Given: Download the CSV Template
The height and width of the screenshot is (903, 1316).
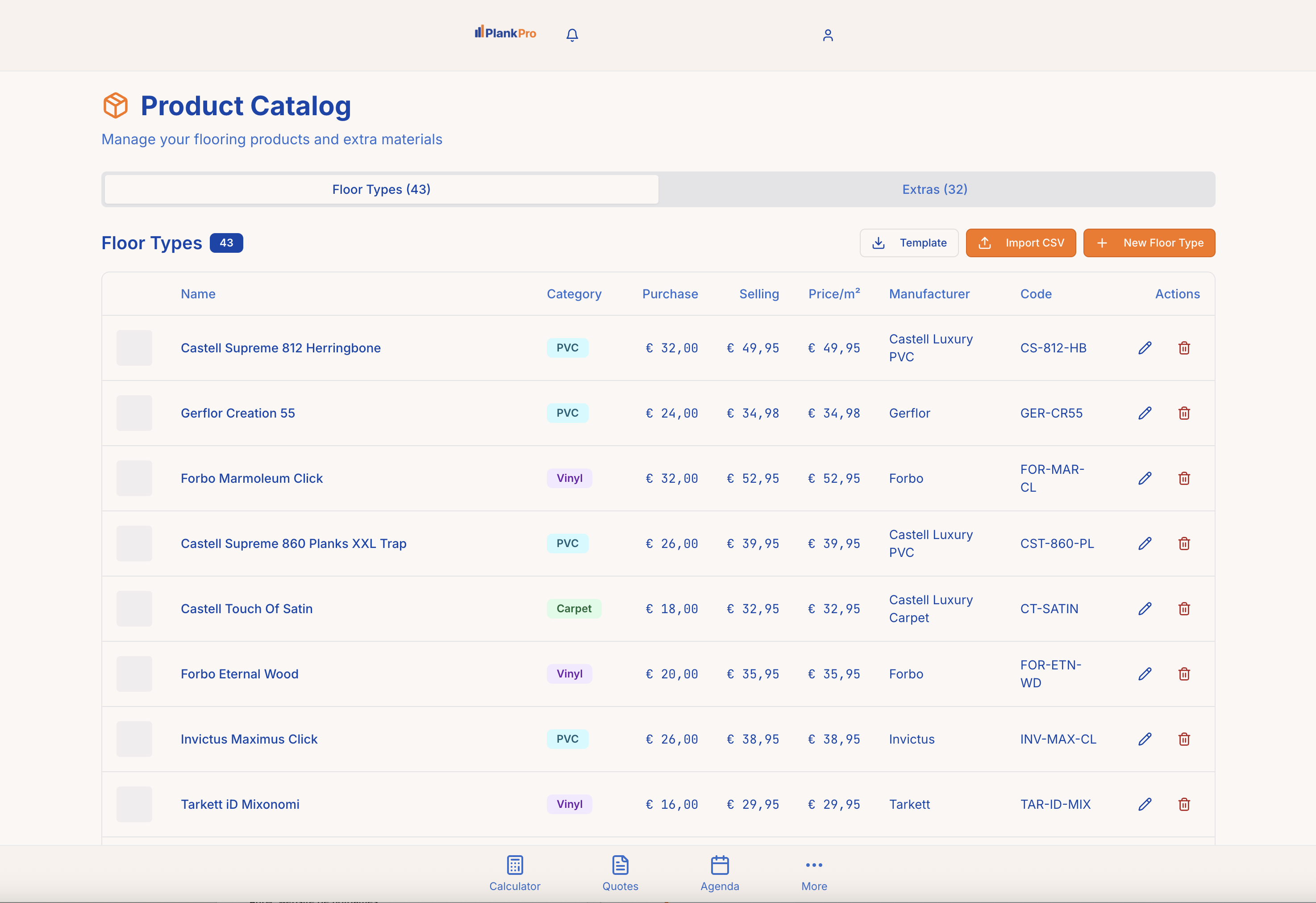Looking at the screenshot, I should pos(908,243).
